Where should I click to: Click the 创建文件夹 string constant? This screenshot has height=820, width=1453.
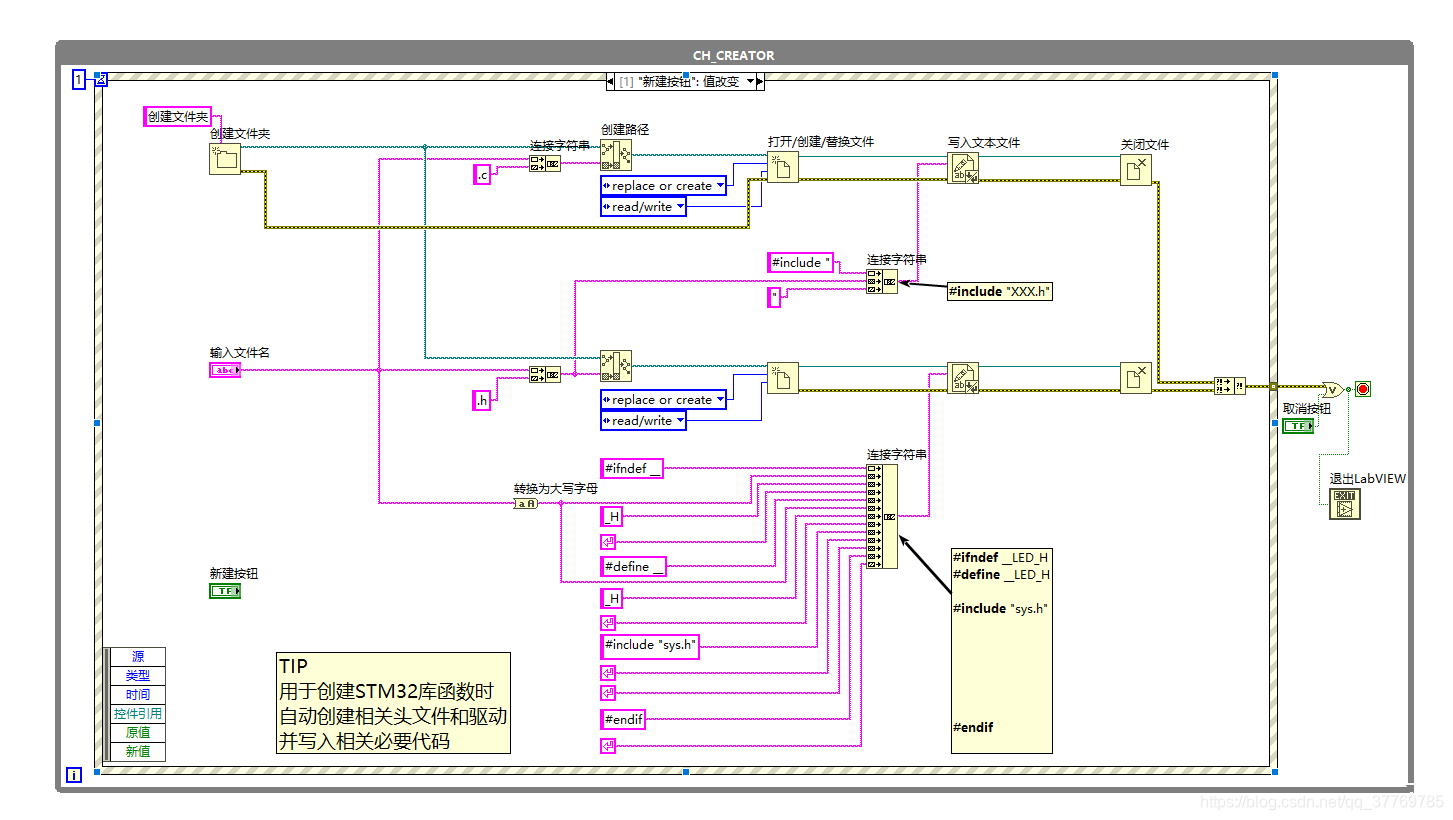[x=177, y=117]
